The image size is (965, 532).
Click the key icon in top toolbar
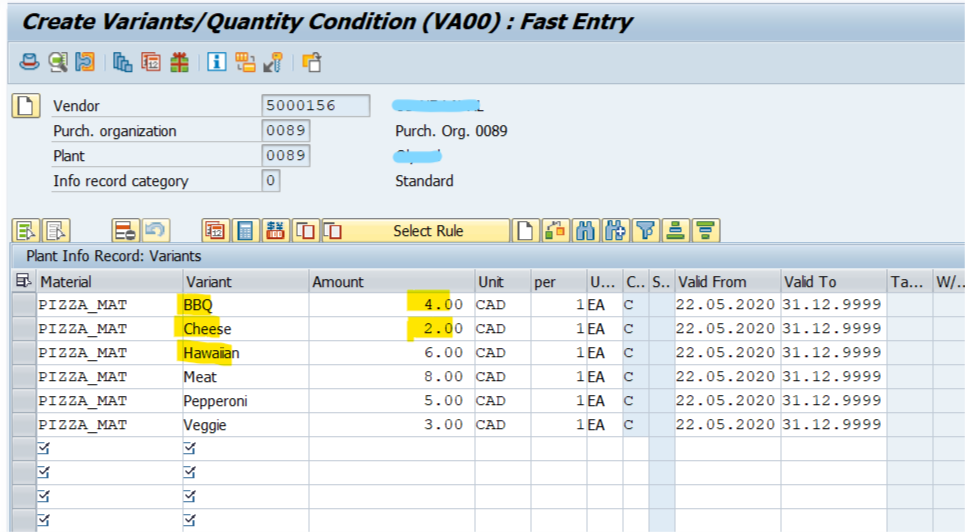[x=272, y=63]
